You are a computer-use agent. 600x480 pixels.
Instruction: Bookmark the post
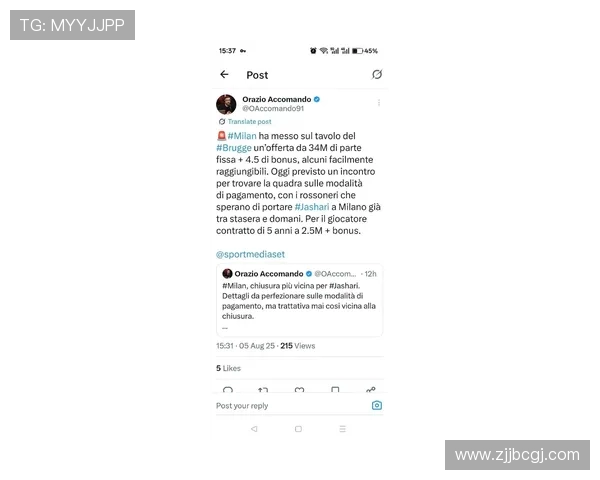[x=335, y=390]
